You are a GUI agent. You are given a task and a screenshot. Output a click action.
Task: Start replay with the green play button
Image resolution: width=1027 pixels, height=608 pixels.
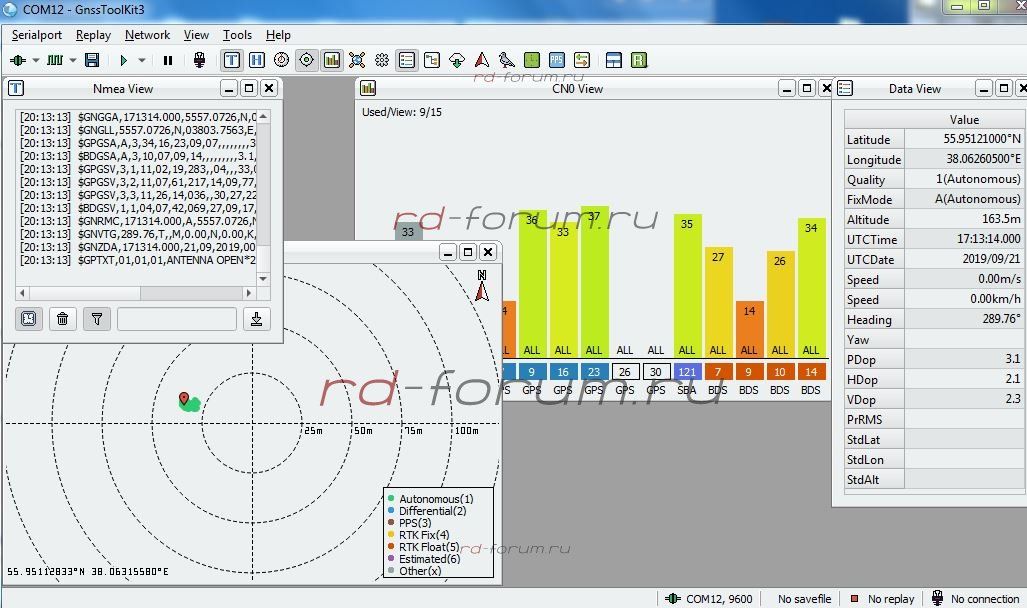pos(123,60)
